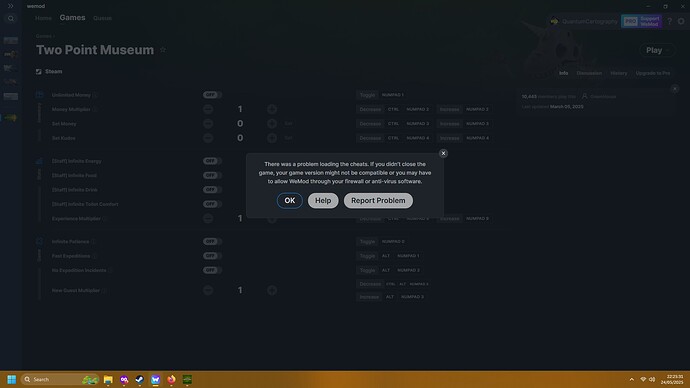This screenshot has width=690, height=388.
Task: Click the WeMod taskbar icon
Action: (x=155, y=379)
